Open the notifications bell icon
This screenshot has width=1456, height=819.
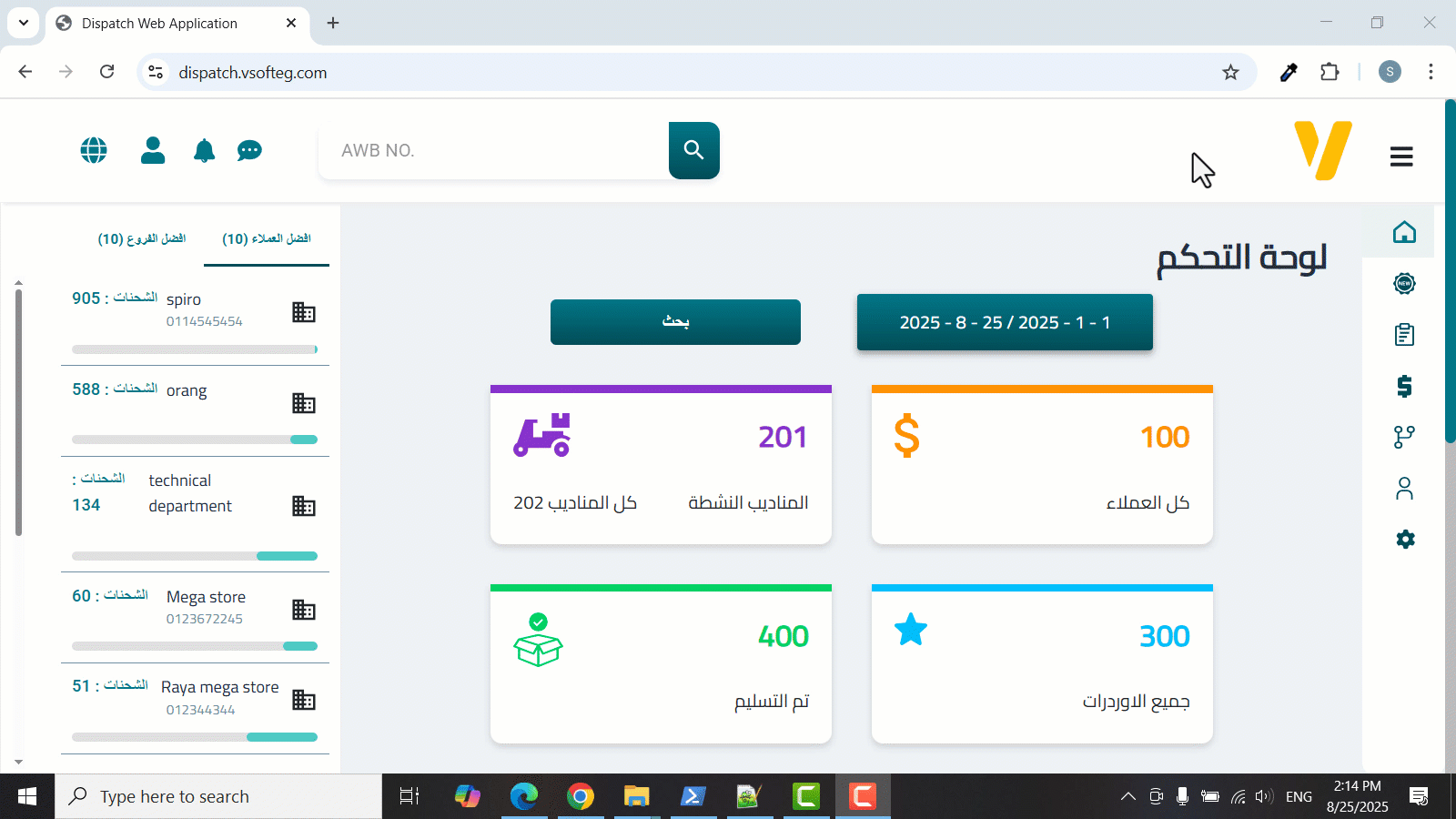pyautogui.click(x=205, y=151)
